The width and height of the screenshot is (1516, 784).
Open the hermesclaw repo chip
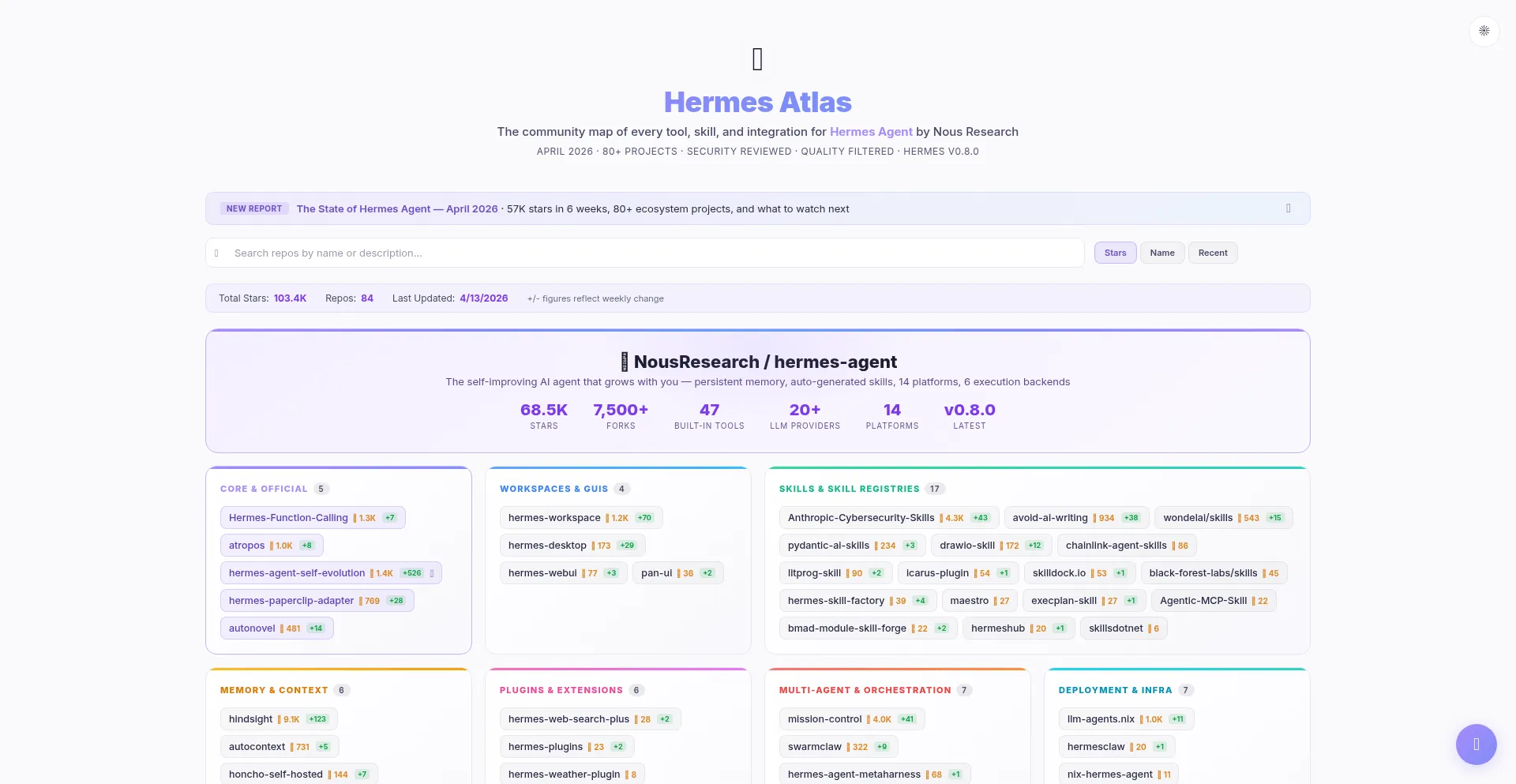coord(1117,747)
